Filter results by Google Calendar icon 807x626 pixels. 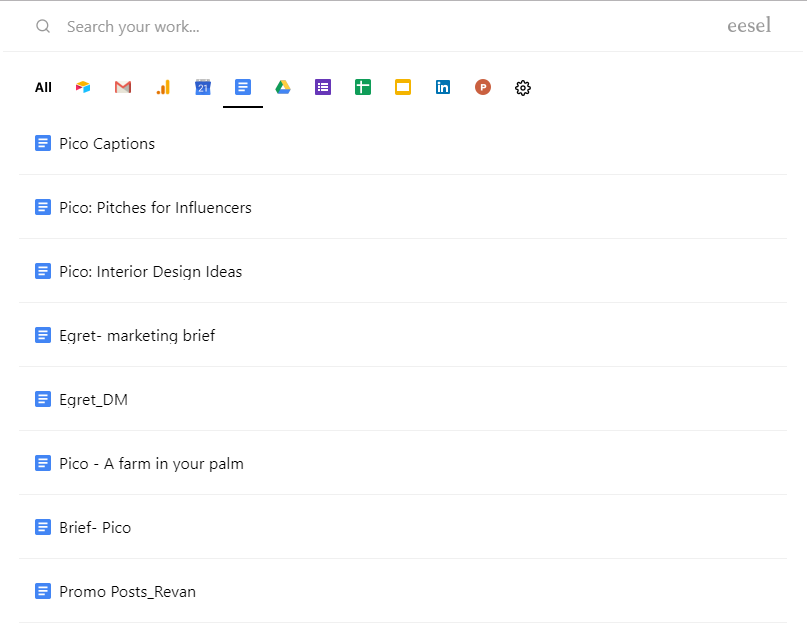click(203, 88)
